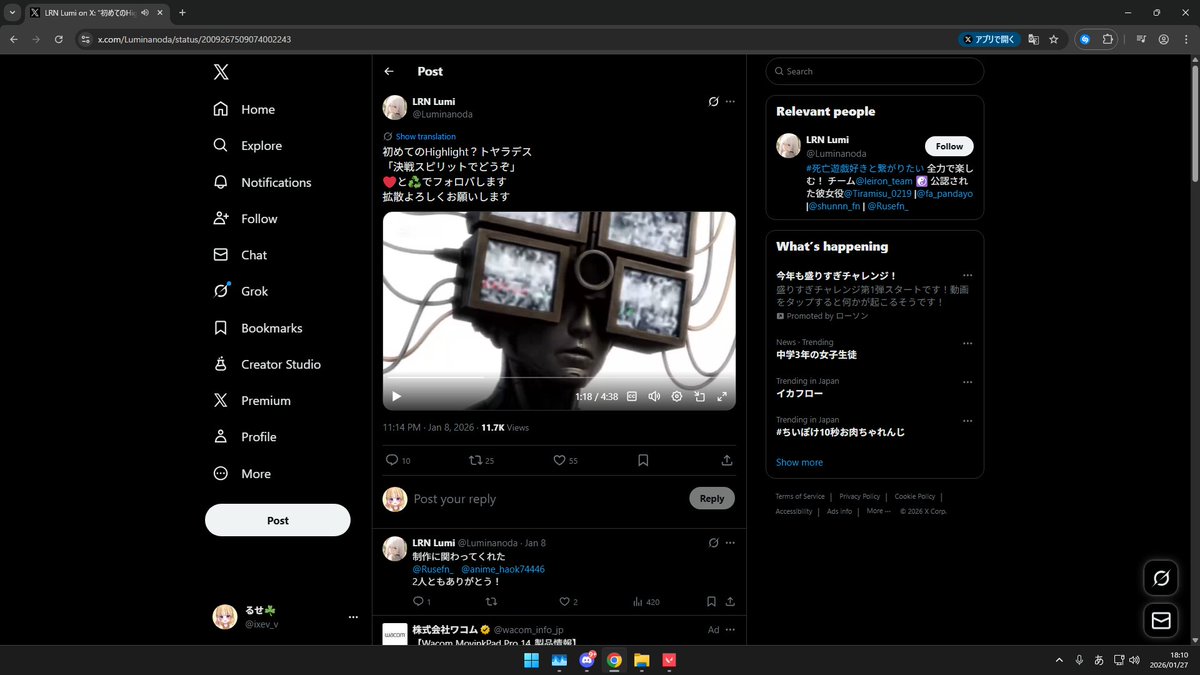View analytics showing 420 on the reply
The image size is (1200, 675).
[x=642, y=601]
